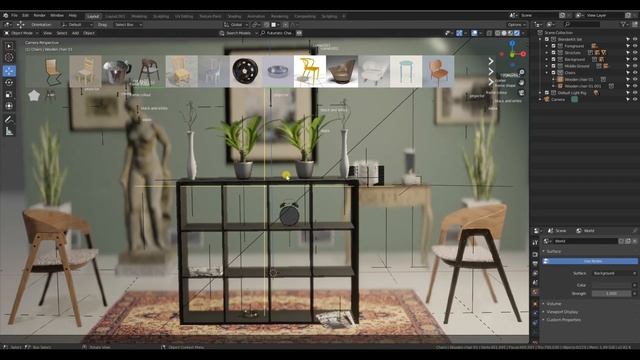The width and height of the screenshot is (640, 360).
Task: Open the World properties tab icon
Action: click(x=535, y=292)
